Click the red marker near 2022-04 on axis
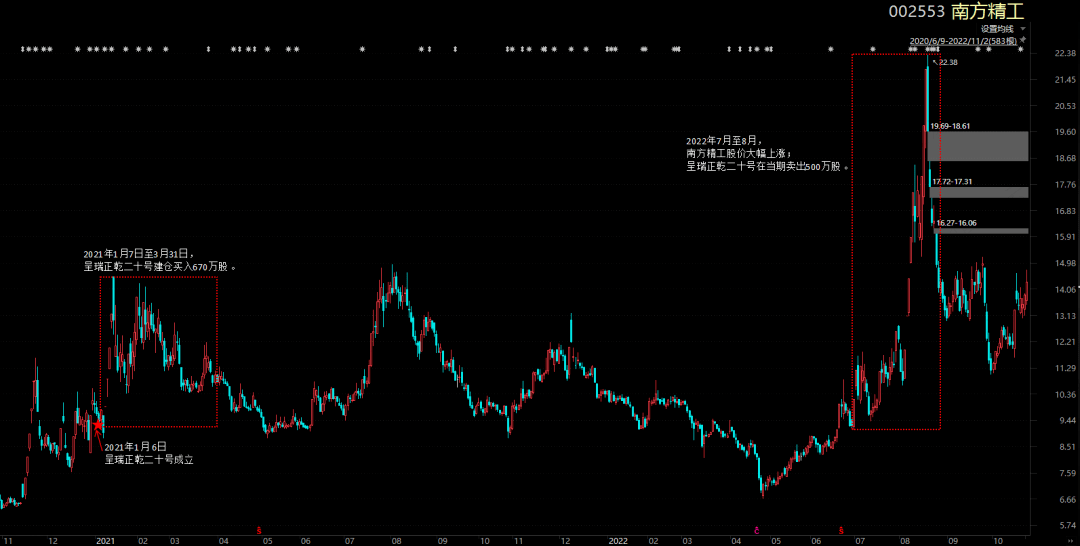This screenshot has width=1080, height=546. pyautogui.click(x=756, y=530)
